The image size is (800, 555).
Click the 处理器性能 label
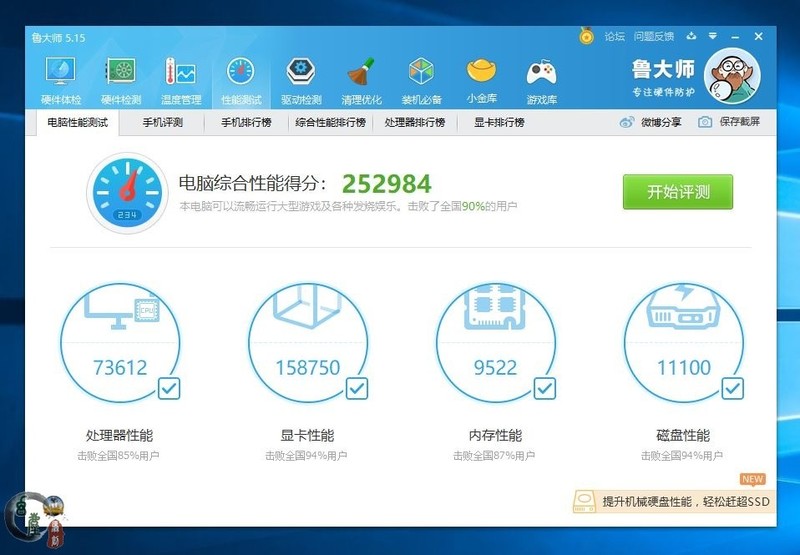coord(119,435)
